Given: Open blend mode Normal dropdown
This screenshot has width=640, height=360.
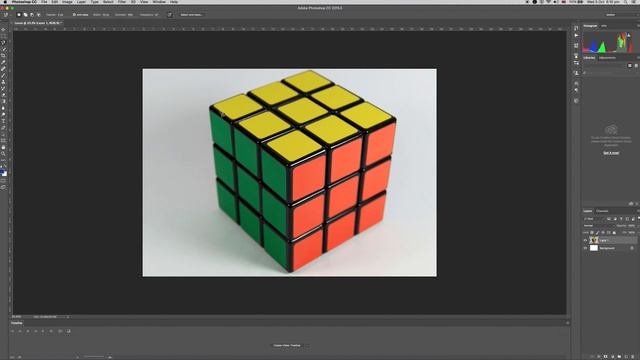Looking at the screenshot, I should tap(599, 226).
